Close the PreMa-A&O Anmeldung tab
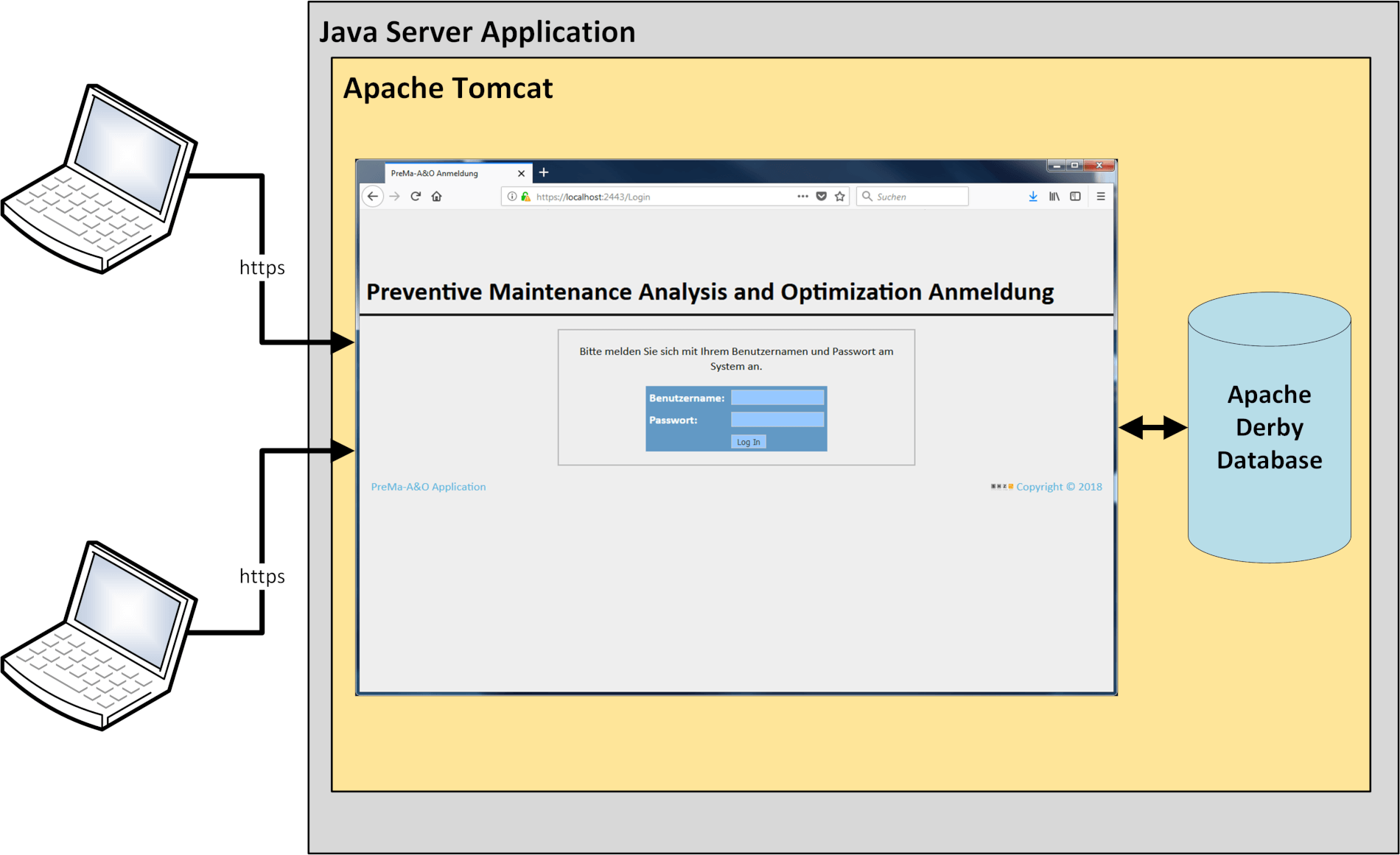The image size is (1400, 855). 521,174
